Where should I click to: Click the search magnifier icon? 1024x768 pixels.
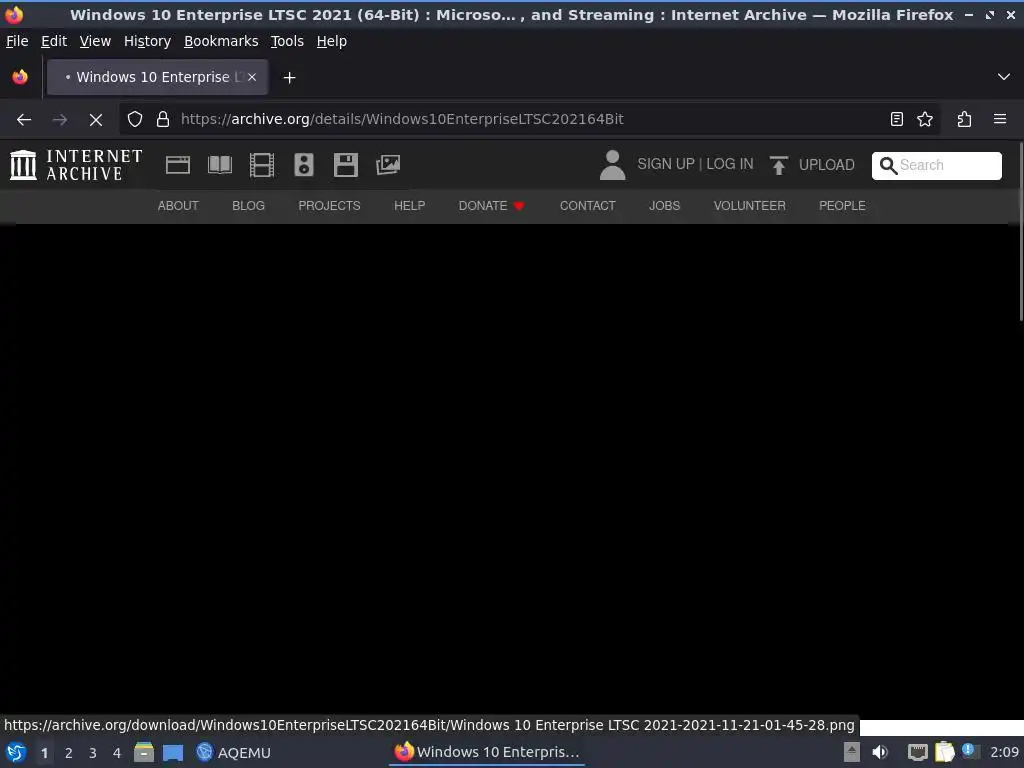(x=888, y=166)
